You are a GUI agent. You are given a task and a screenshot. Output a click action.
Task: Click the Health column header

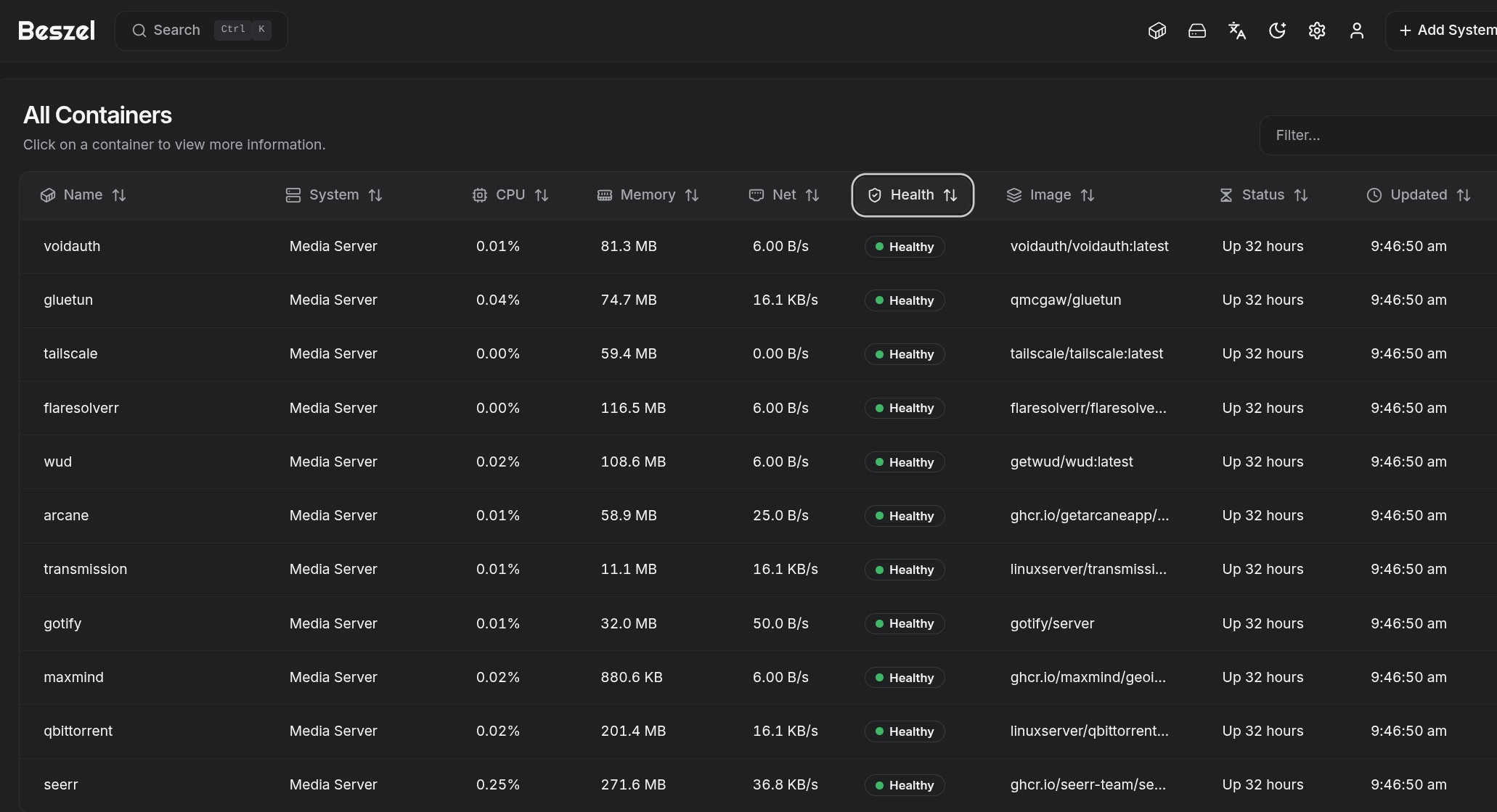pyautogui.click(x=912, y=195)
